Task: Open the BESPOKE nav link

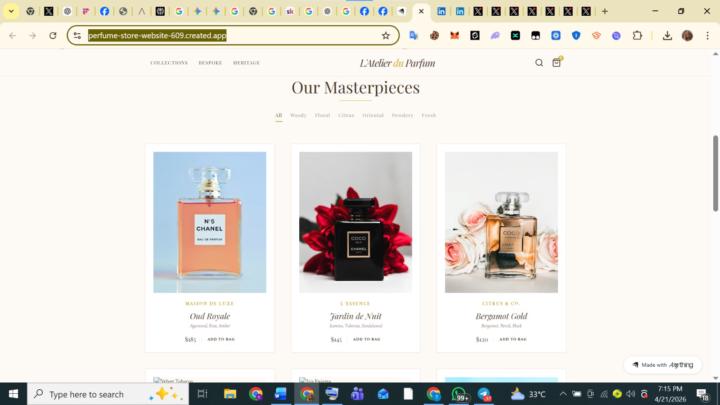Action: click(x=210, y=63)
